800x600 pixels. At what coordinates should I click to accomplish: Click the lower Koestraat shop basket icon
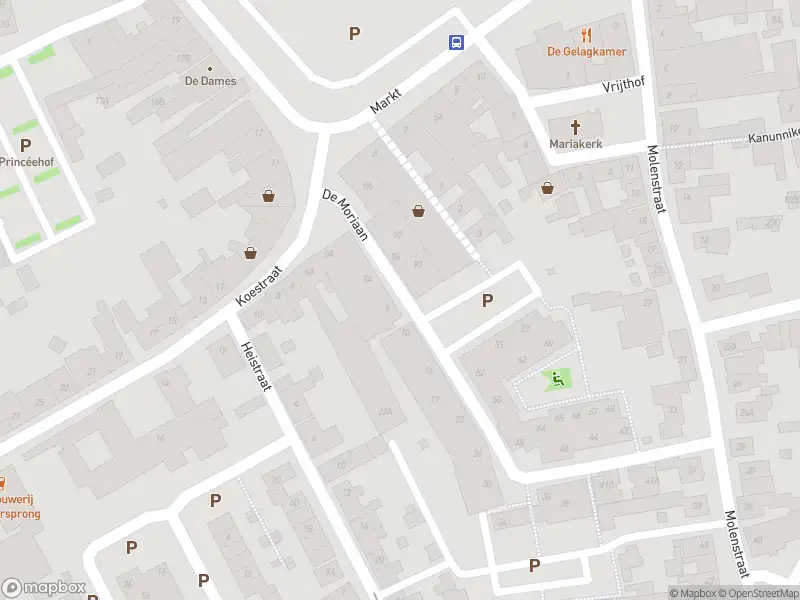coord(250,253)
